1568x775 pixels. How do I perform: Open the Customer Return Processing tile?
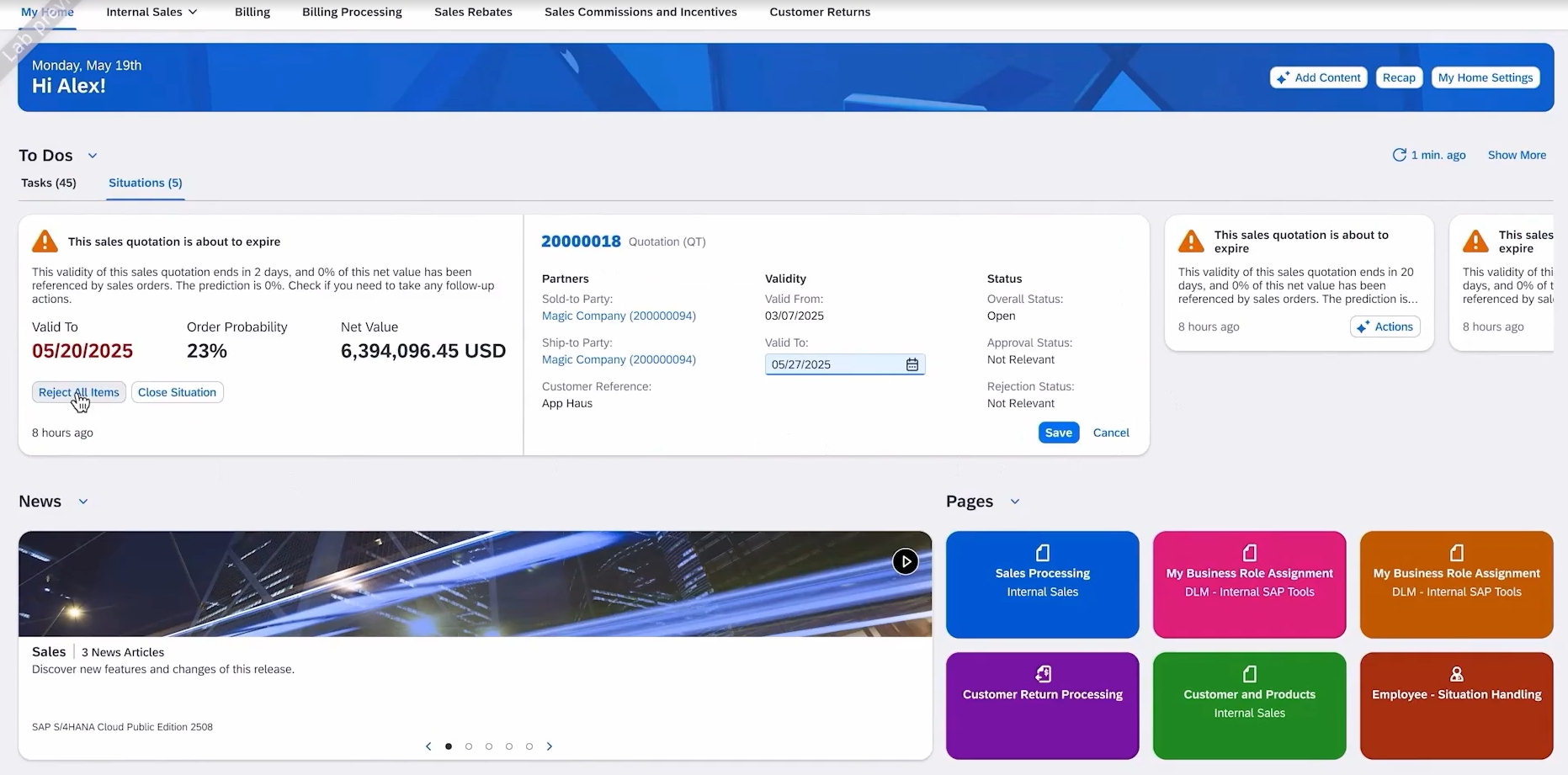click(1042, 705)
